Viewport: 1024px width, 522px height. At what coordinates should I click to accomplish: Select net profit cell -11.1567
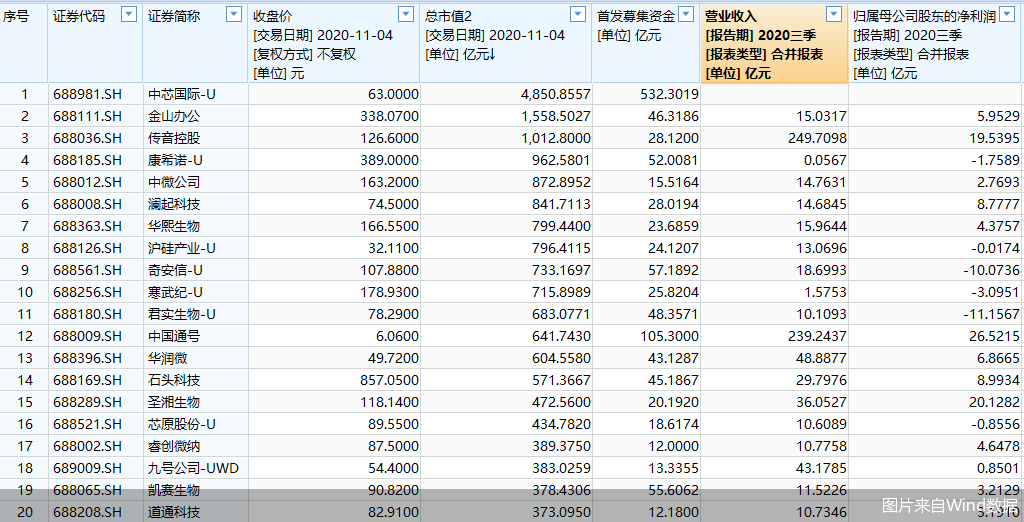[936, 314]
